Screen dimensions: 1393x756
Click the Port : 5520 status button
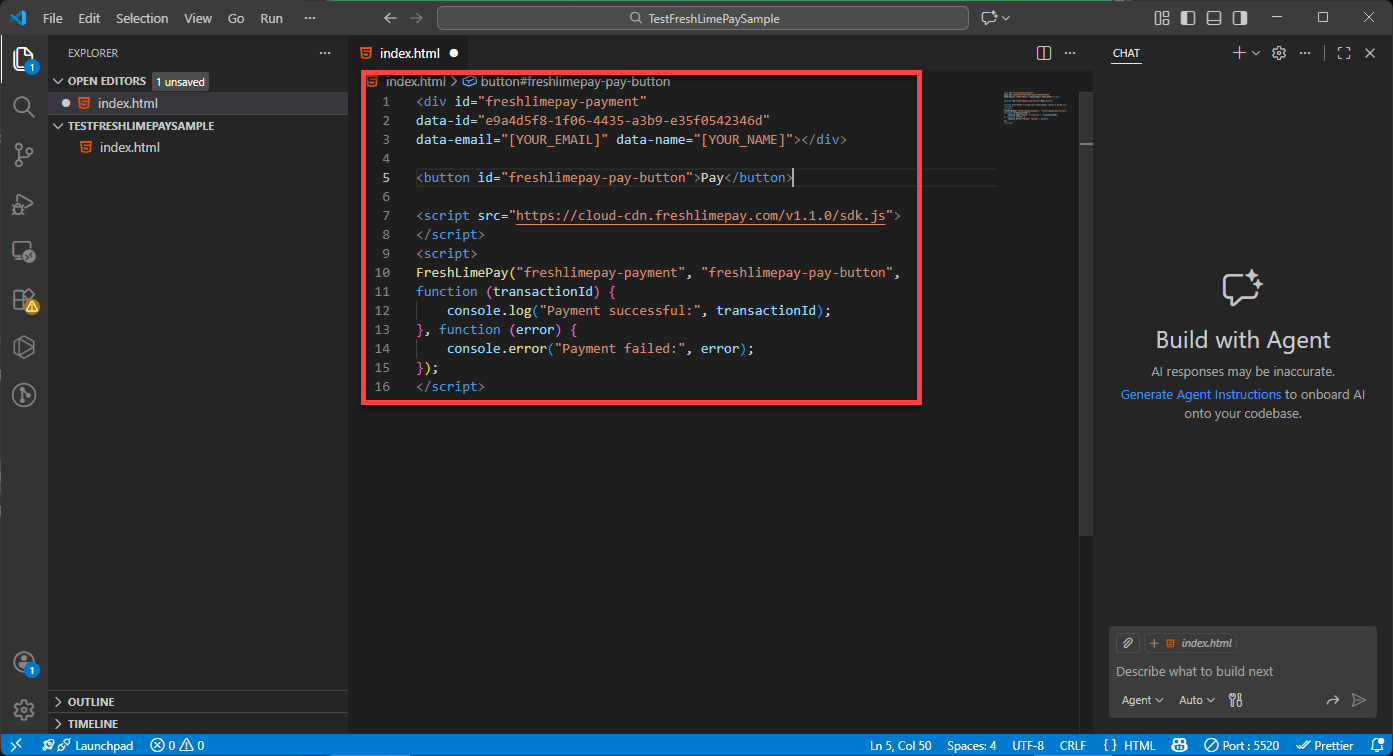pyautogui.click(x=1241, y=745)
